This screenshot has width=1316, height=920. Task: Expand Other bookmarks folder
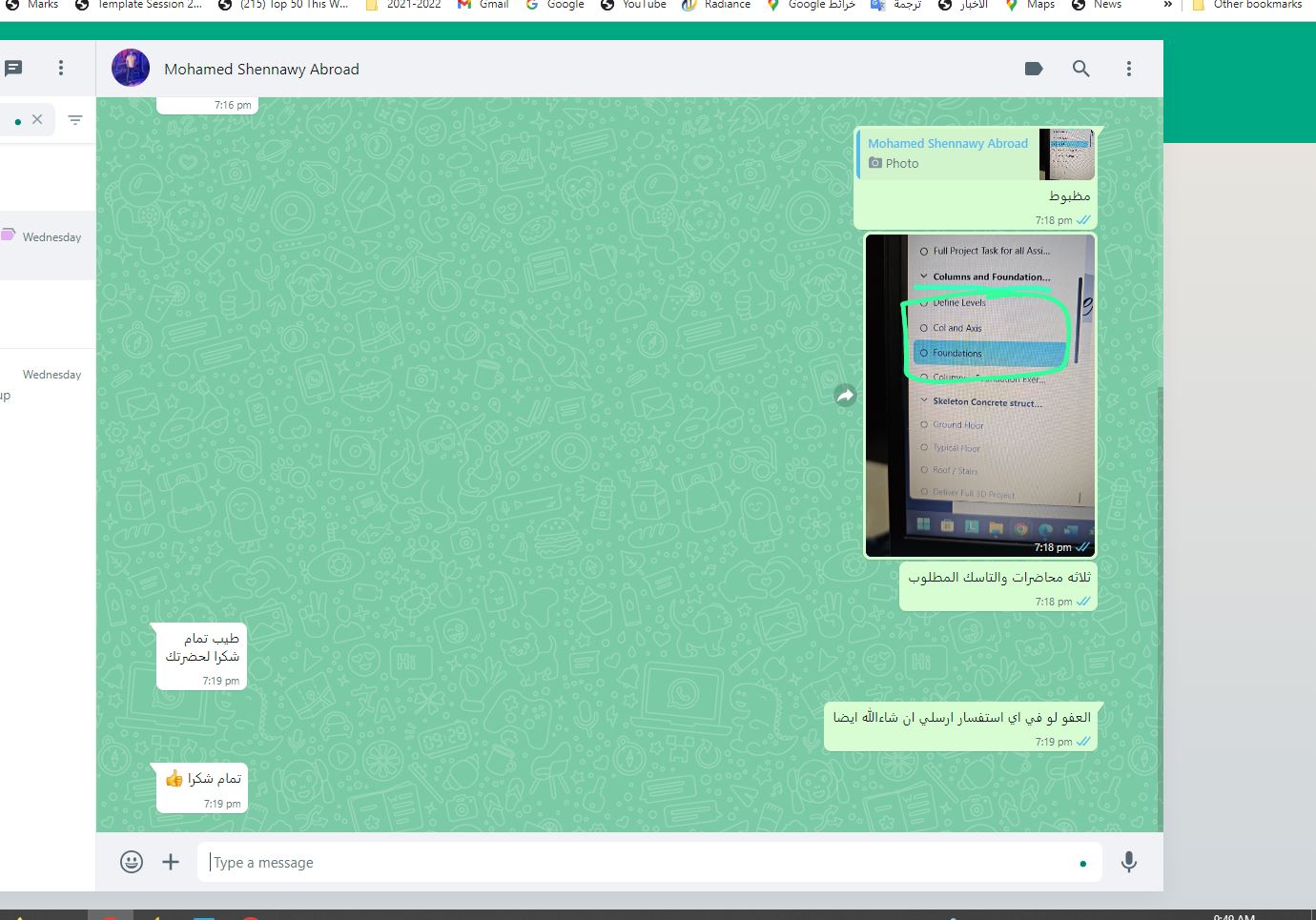point(1247,5)
